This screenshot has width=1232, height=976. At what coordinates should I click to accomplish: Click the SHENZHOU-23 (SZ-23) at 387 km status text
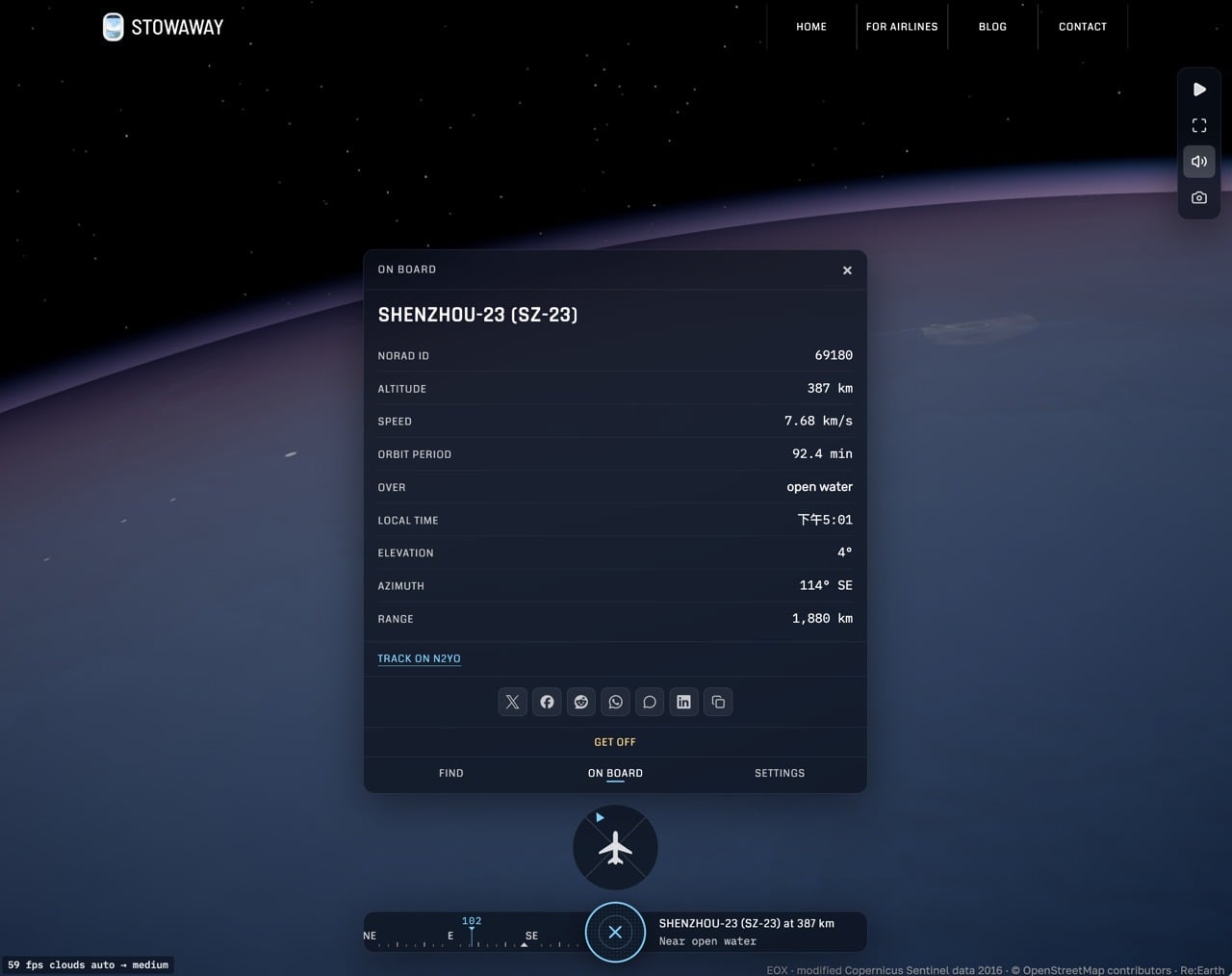click(x=746, y=923)
